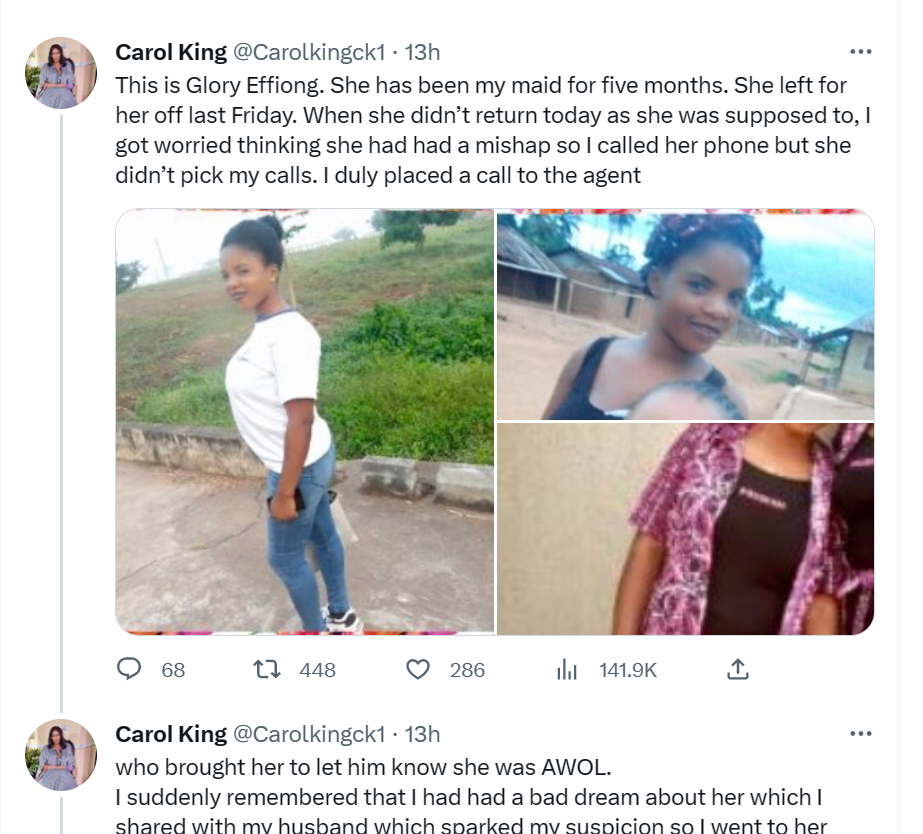
Task: Click Carol King name on second tweet
Action: click(x=171, y=734)
